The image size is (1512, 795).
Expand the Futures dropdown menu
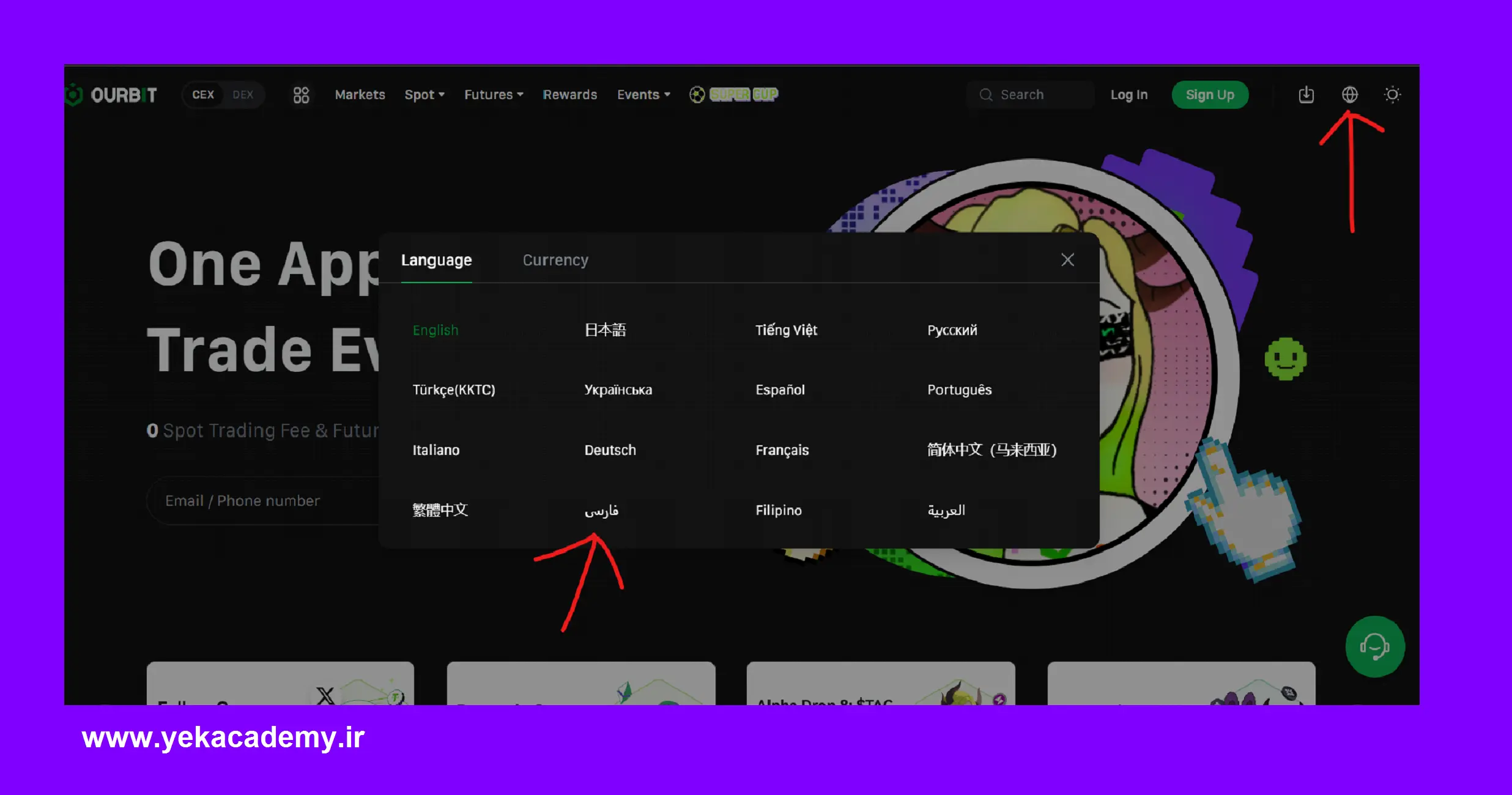pyautogui.click(x=493, y=95)
